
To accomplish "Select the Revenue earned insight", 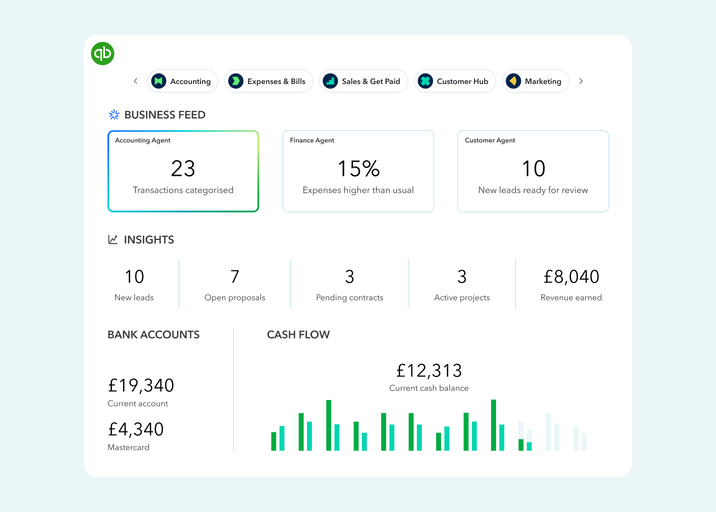I will tap(571, 285).
